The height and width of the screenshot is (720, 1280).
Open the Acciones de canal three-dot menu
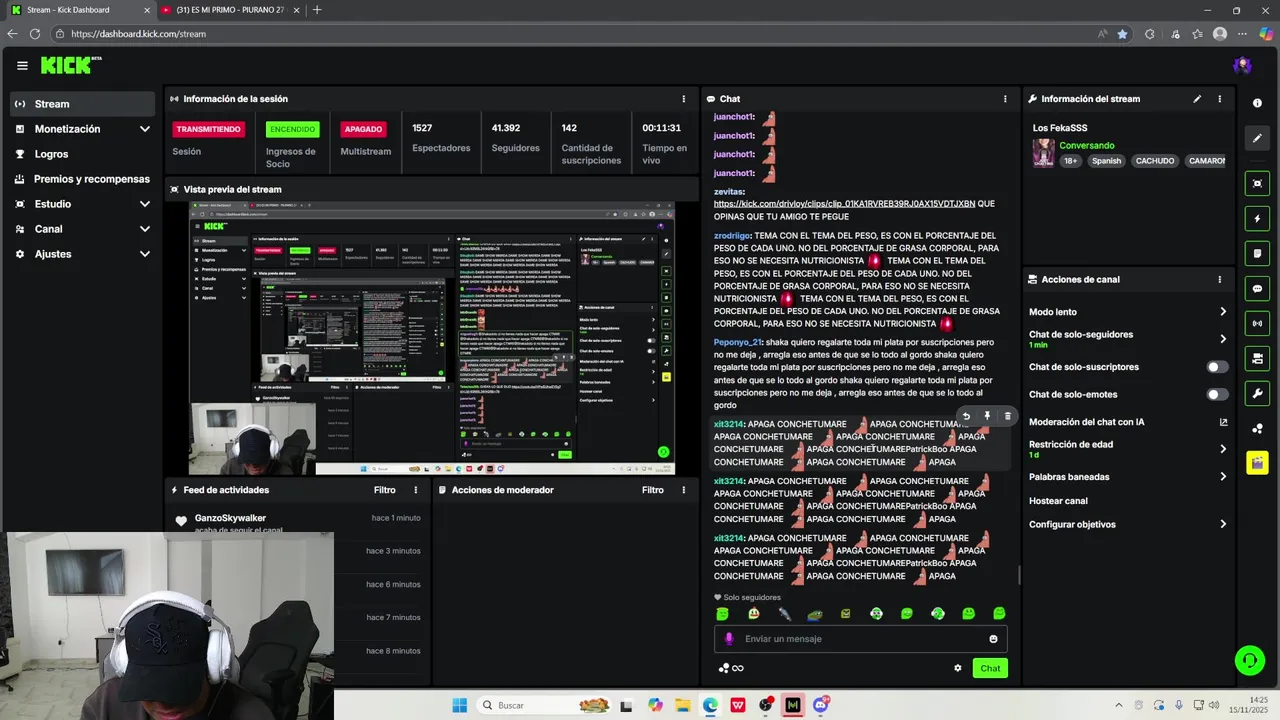1219,280
